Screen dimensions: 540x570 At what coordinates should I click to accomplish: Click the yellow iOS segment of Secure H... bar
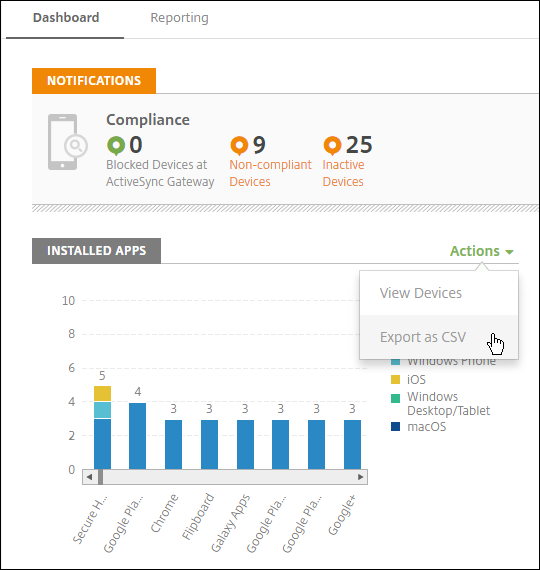tap(102, 393)
